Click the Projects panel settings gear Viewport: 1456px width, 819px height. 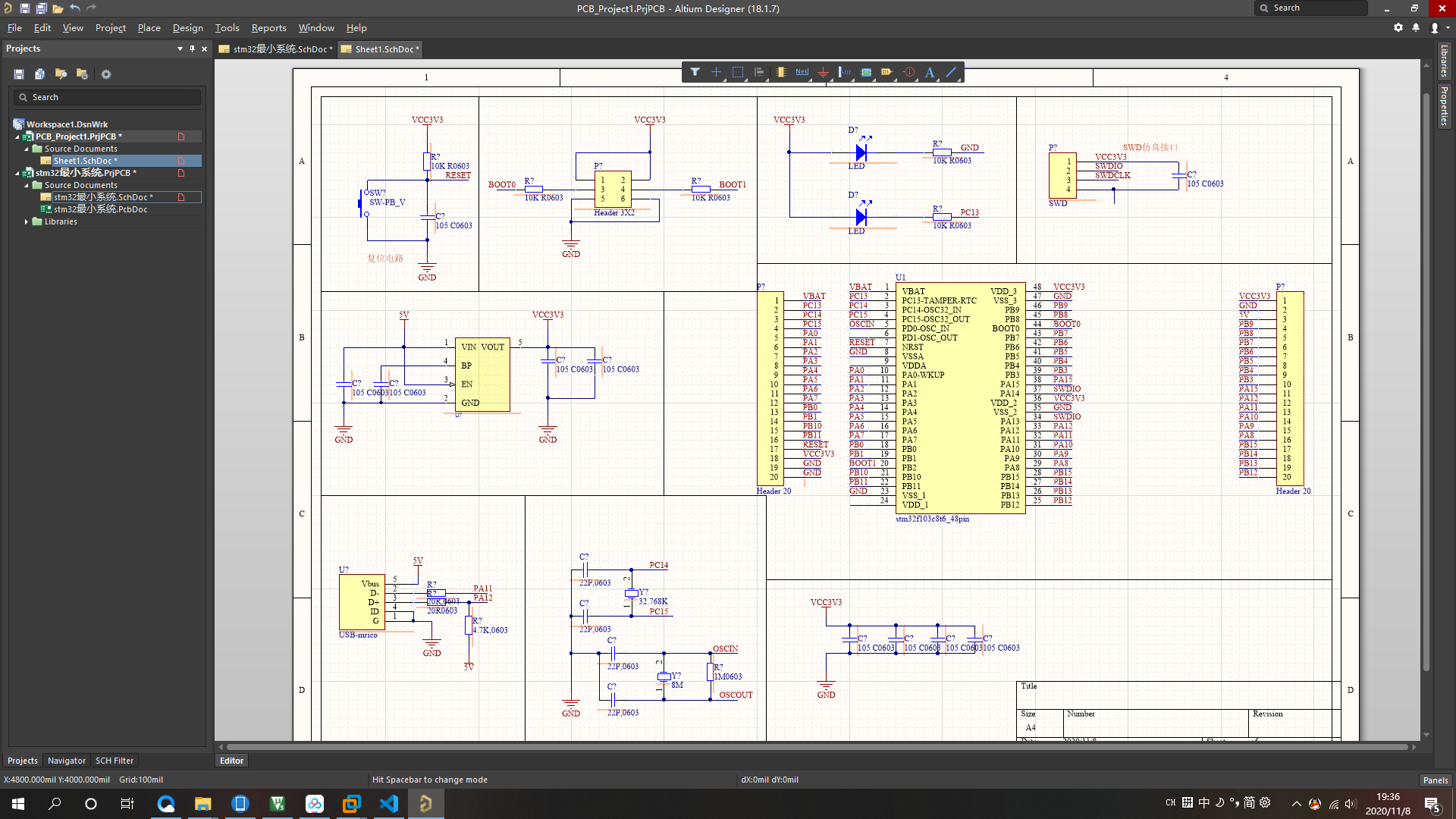point(106,74)
